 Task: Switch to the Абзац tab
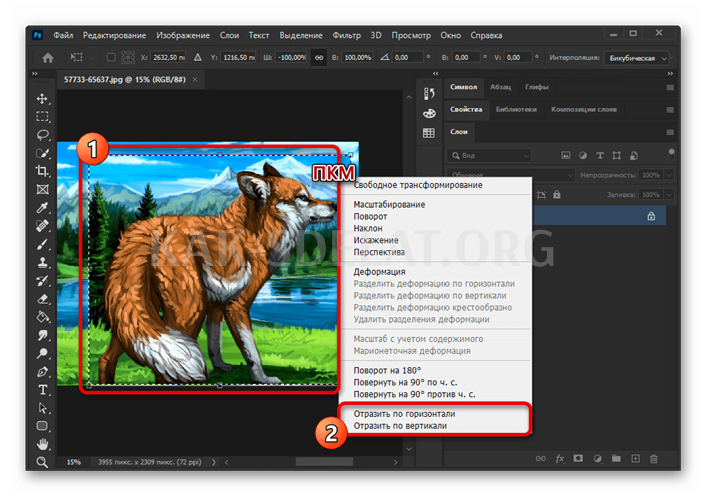[501, 87]
